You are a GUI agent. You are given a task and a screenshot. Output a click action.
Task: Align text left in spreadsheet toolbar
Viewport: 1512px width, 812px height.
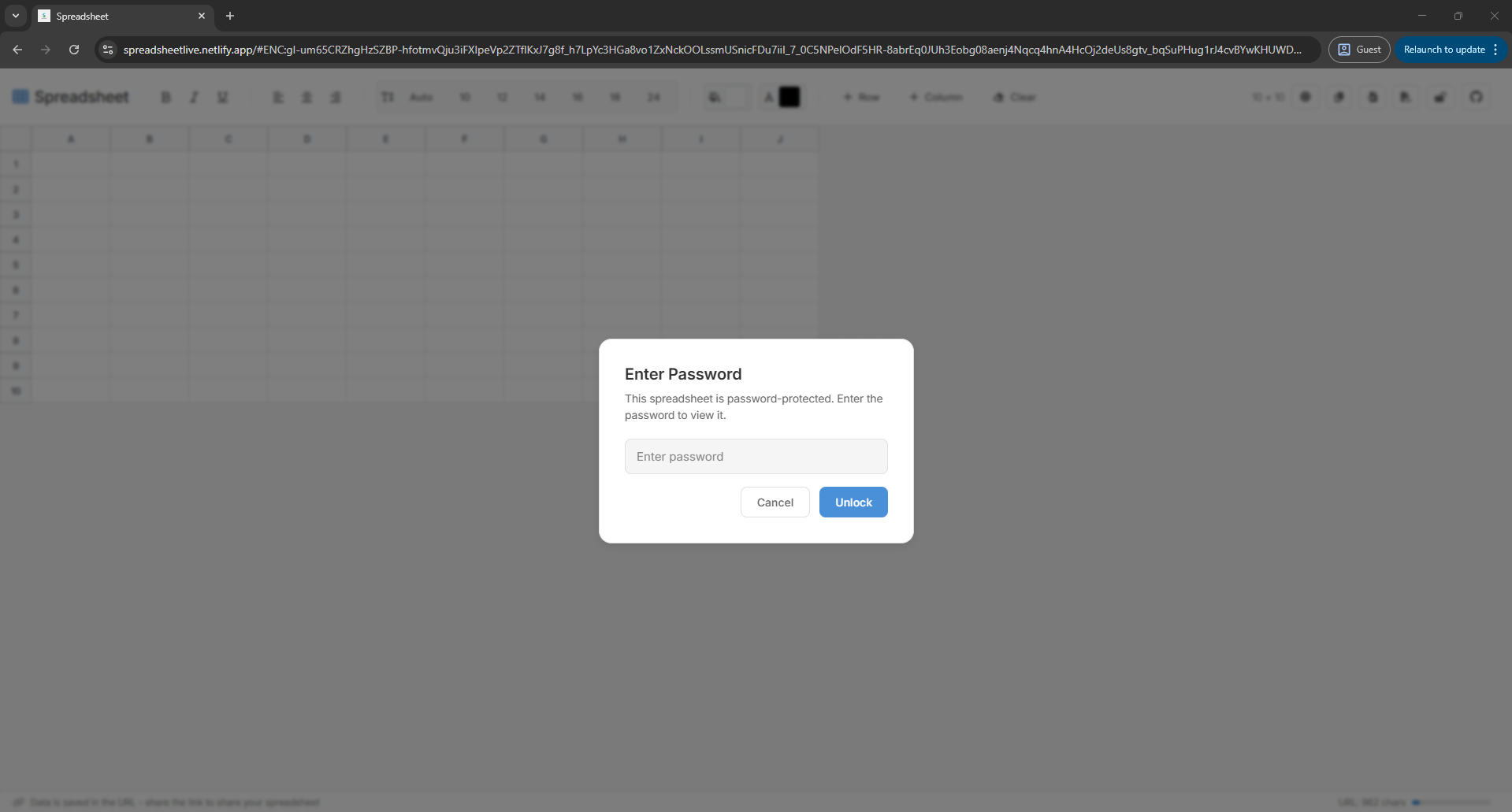click(278, 97)
